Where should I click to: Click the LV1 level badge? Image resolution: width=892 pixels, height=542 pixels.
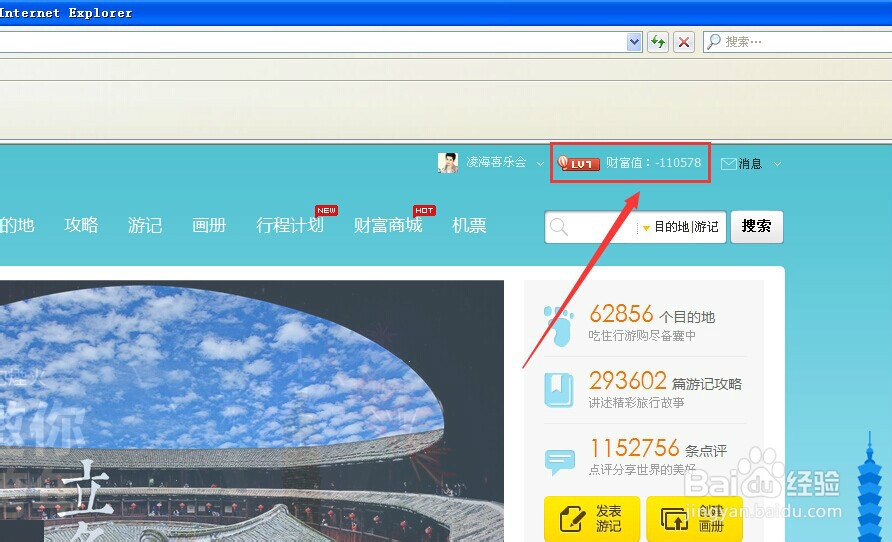579,163
